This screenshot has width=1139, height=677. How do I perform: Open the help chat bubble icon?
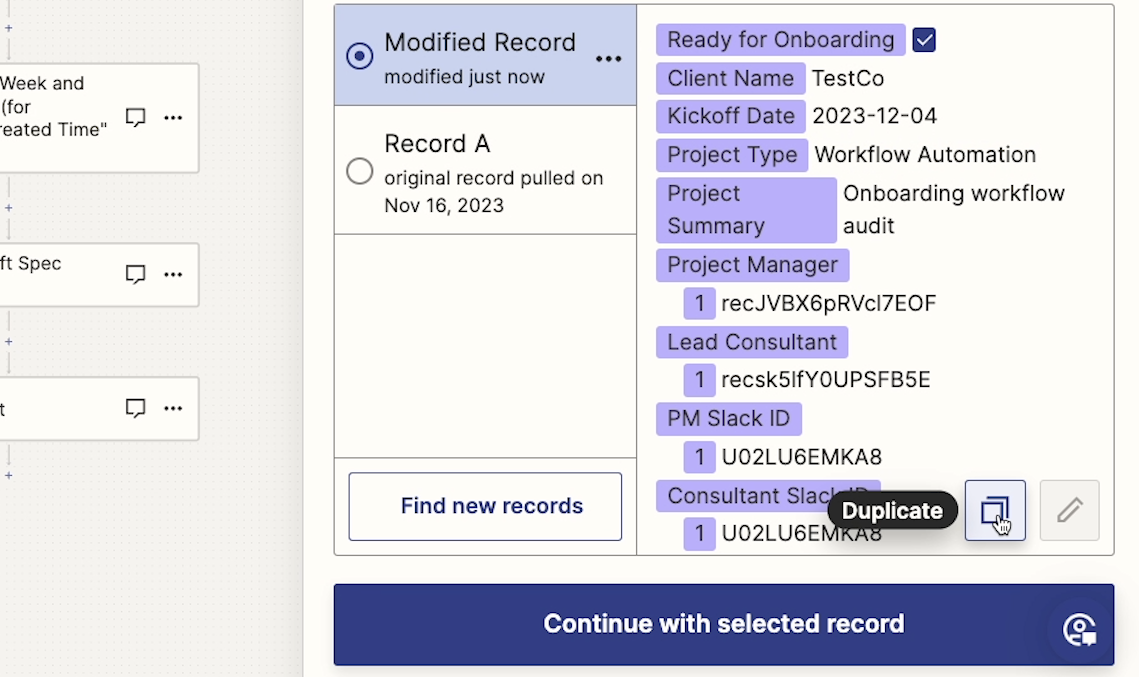pos(1079,630)
